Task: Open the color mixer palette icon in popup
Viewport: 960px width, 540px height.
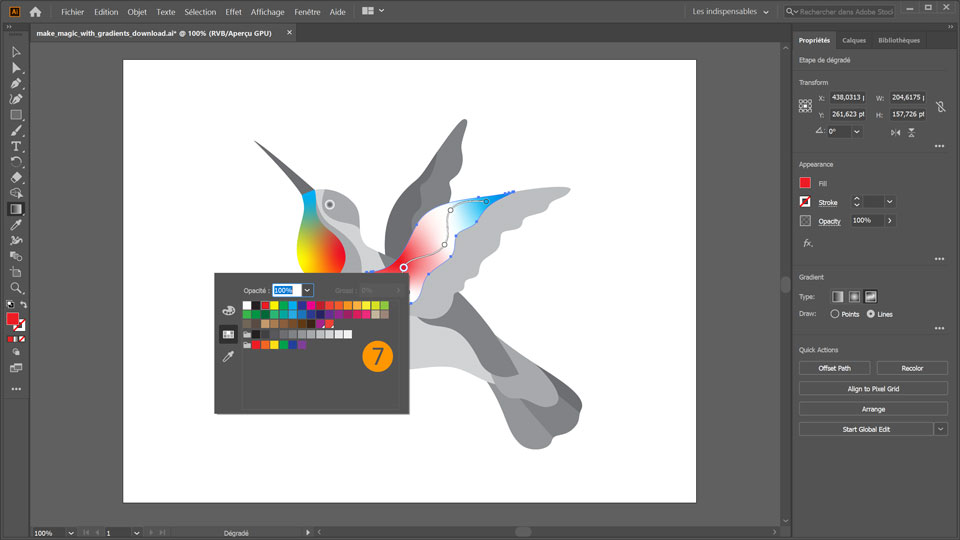Action: tap(228, 310)
